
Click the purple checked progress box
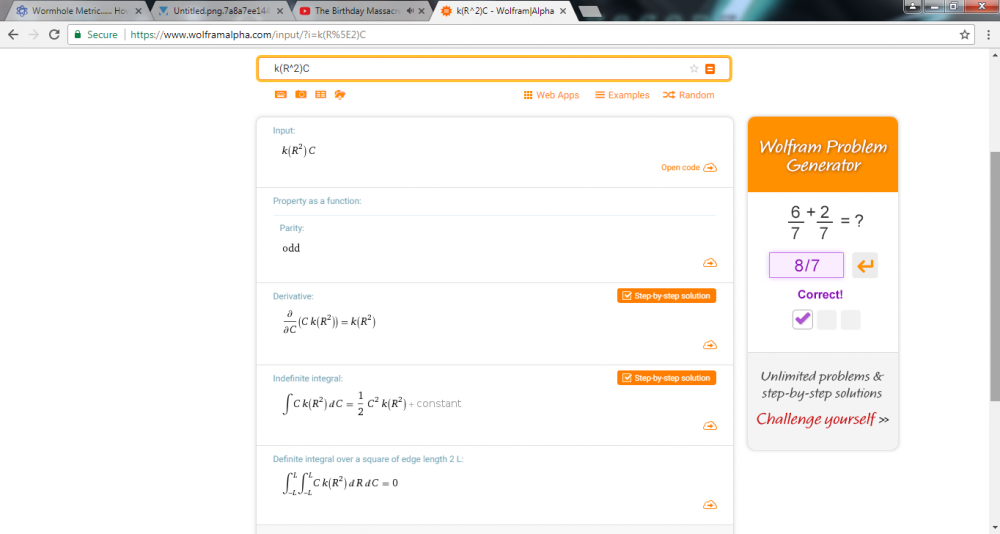pyautogui.click(x=802, y=320)
